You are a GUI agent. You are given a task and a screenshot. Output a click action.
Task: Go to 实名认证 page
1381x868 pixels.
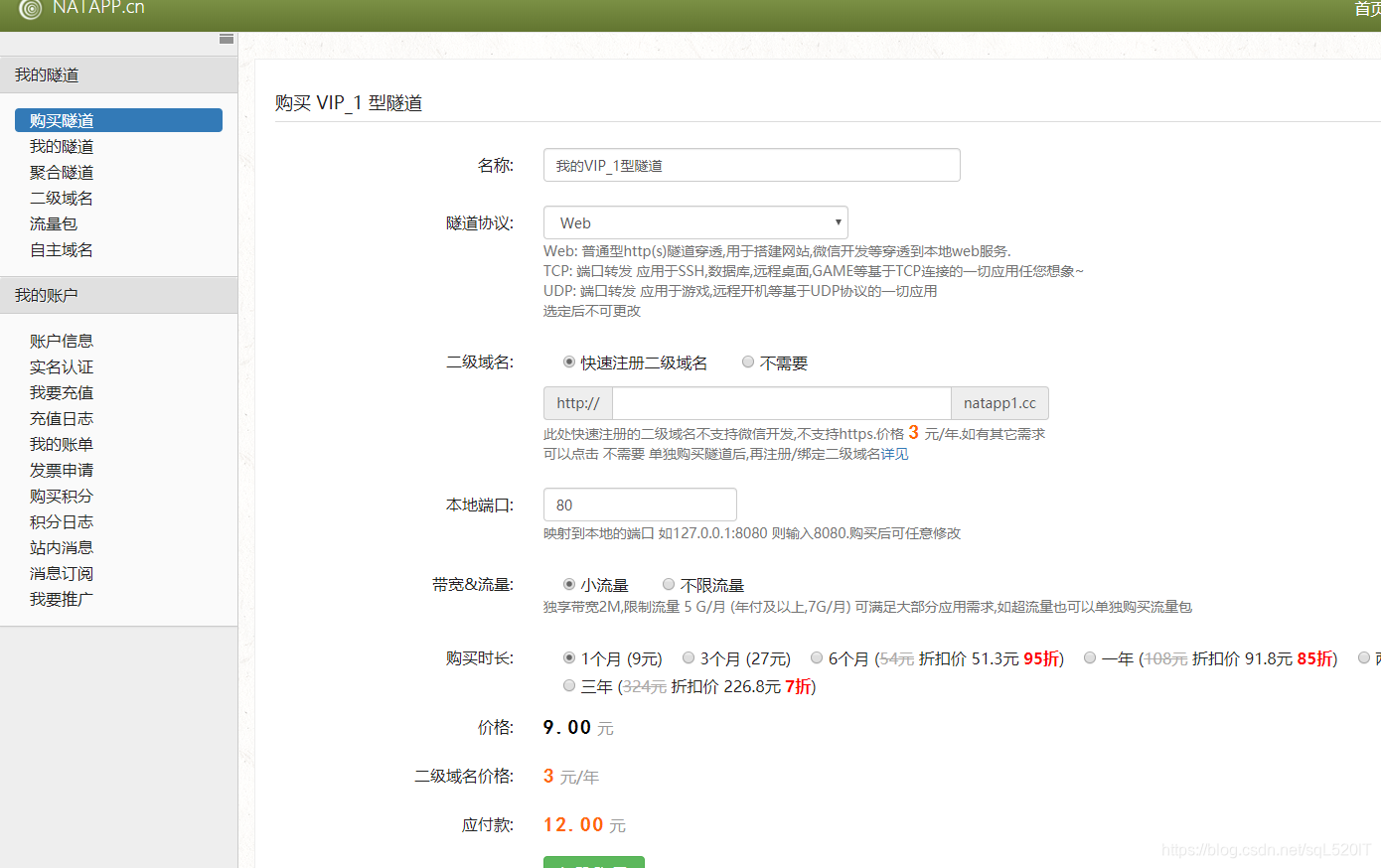click(62, 366)
